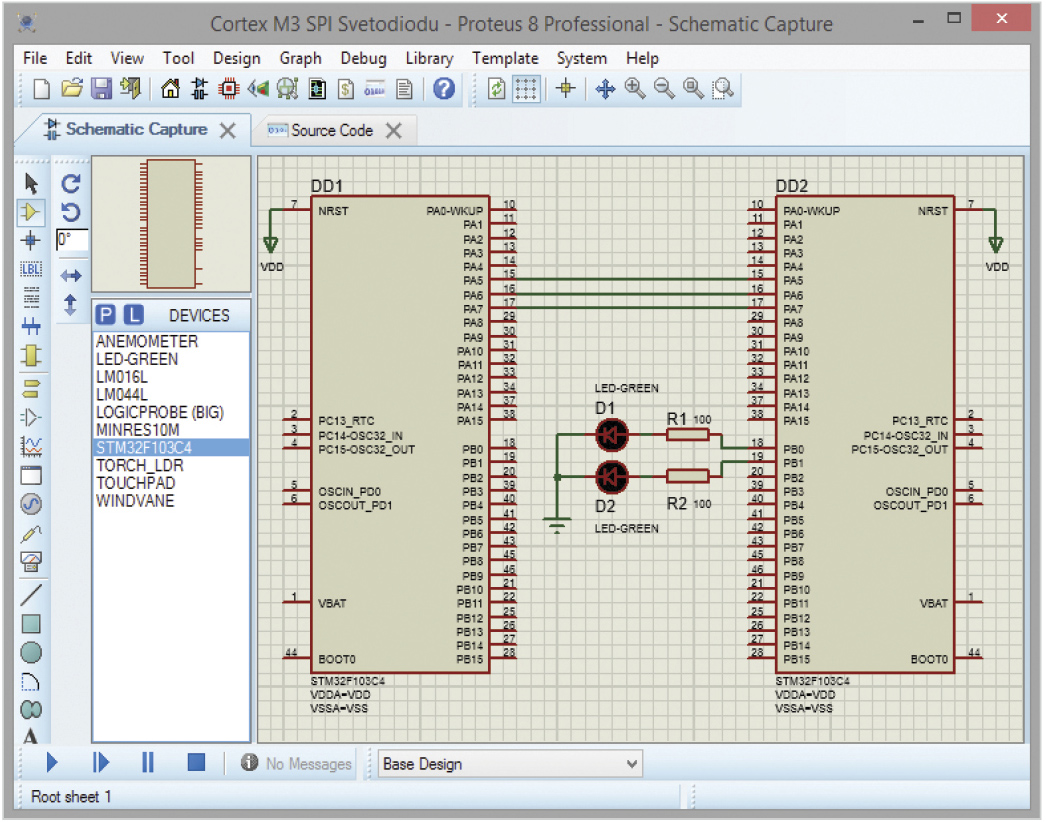Switch to the Source Code tab
This screenshot has height=822, width=1046.
click(x=332, y=130)
